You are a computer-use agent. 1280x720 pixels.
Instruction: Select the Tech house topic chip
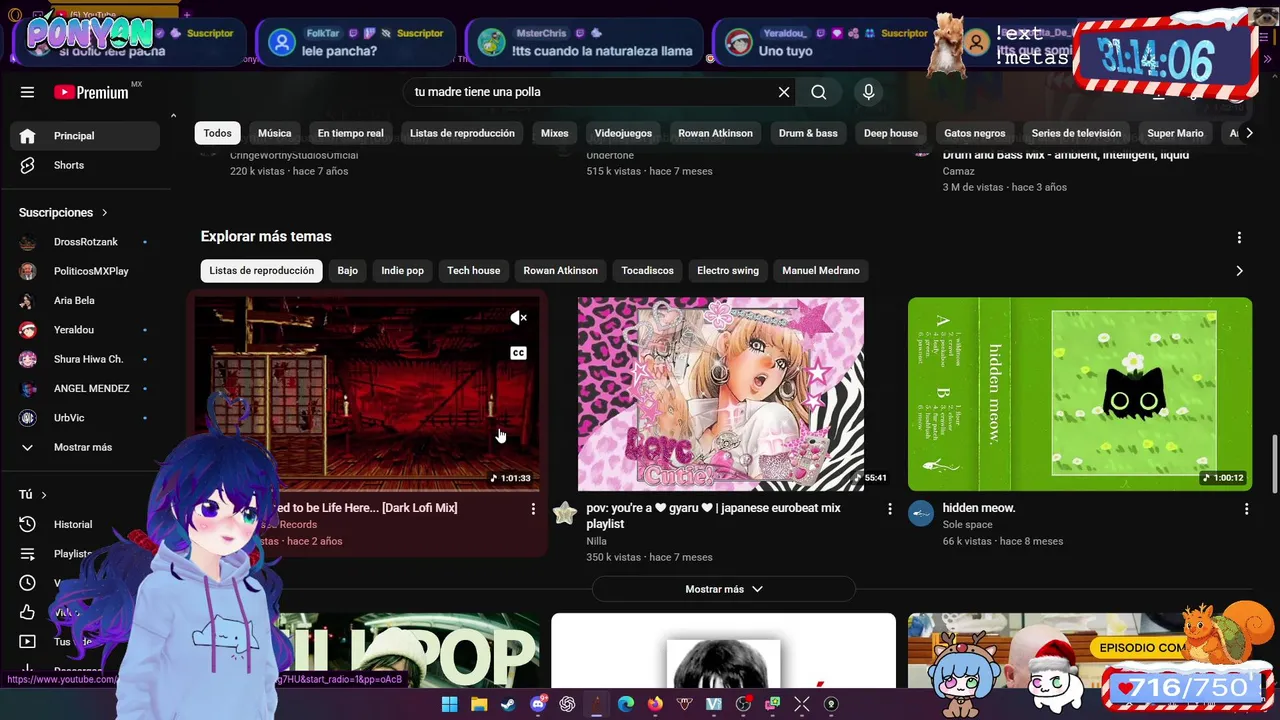473,270
